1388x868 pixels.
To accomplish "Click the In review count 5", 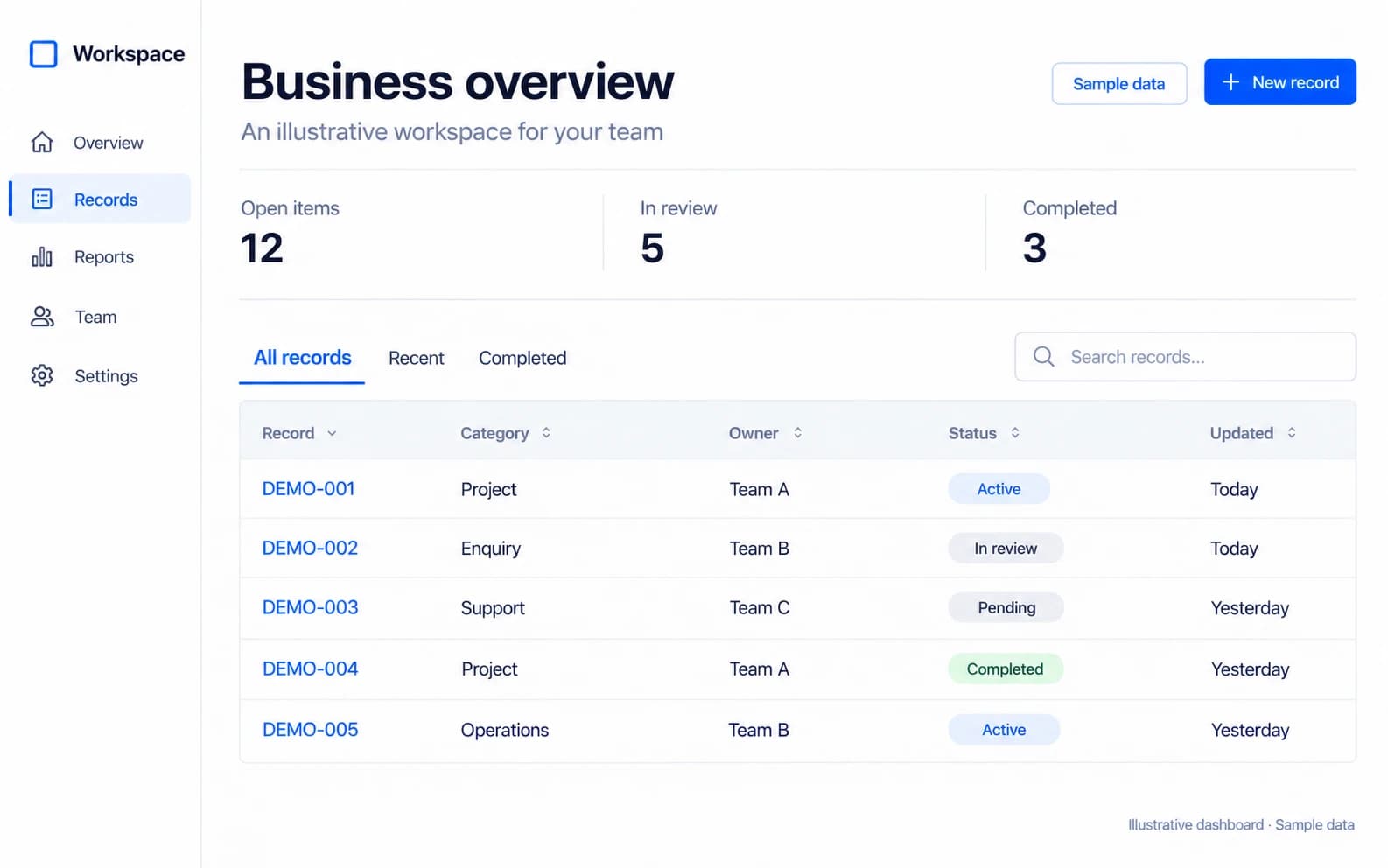I will (652, 248).
